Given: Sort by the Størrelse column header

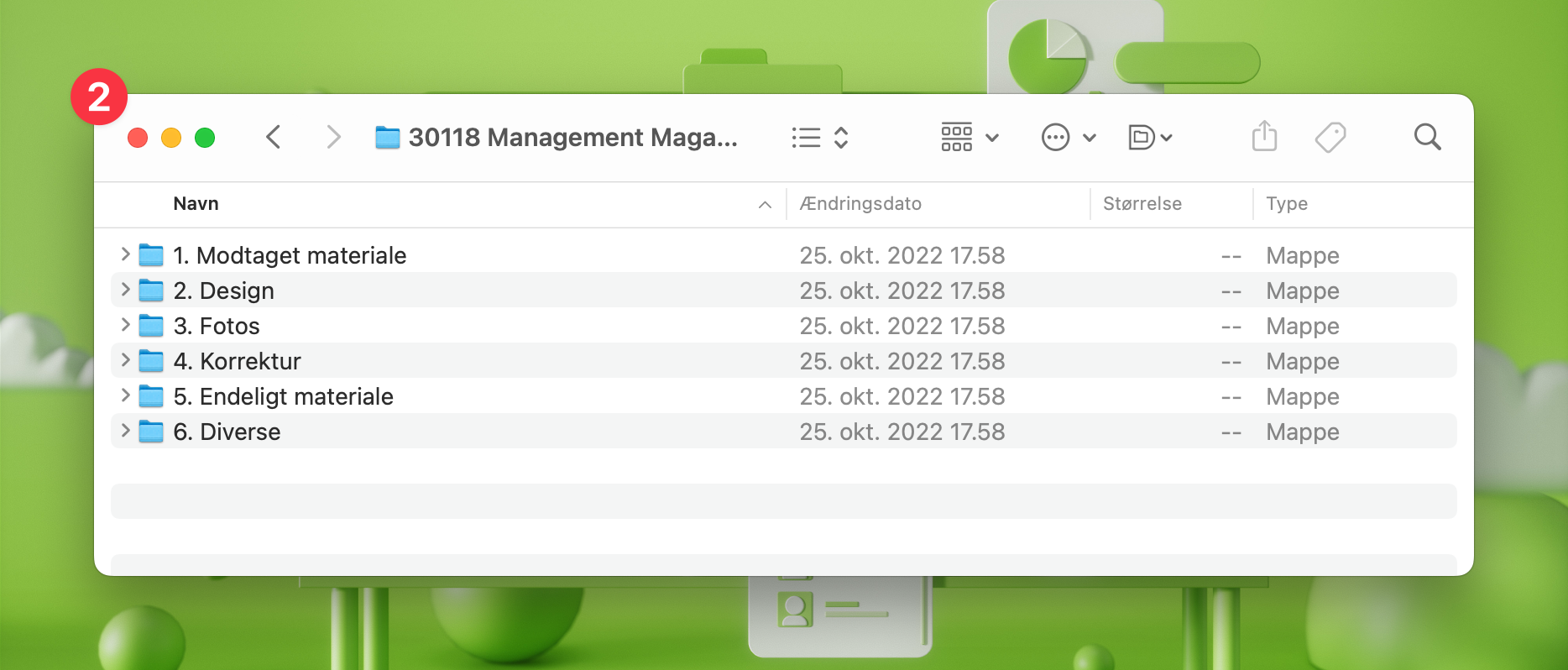Looking at the screenshot, I should [x=1142, y=204].
